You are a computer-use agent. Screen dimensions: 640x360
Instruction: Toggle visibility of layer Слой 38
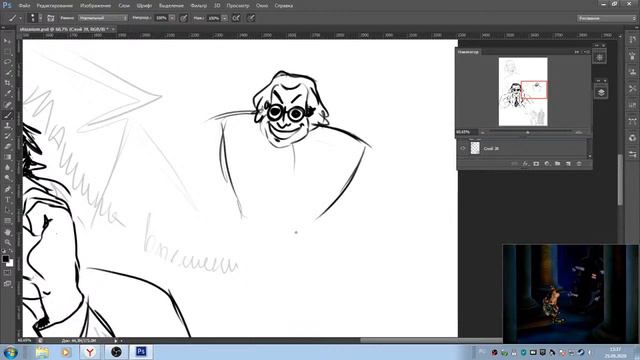click(x=463, y=149)
